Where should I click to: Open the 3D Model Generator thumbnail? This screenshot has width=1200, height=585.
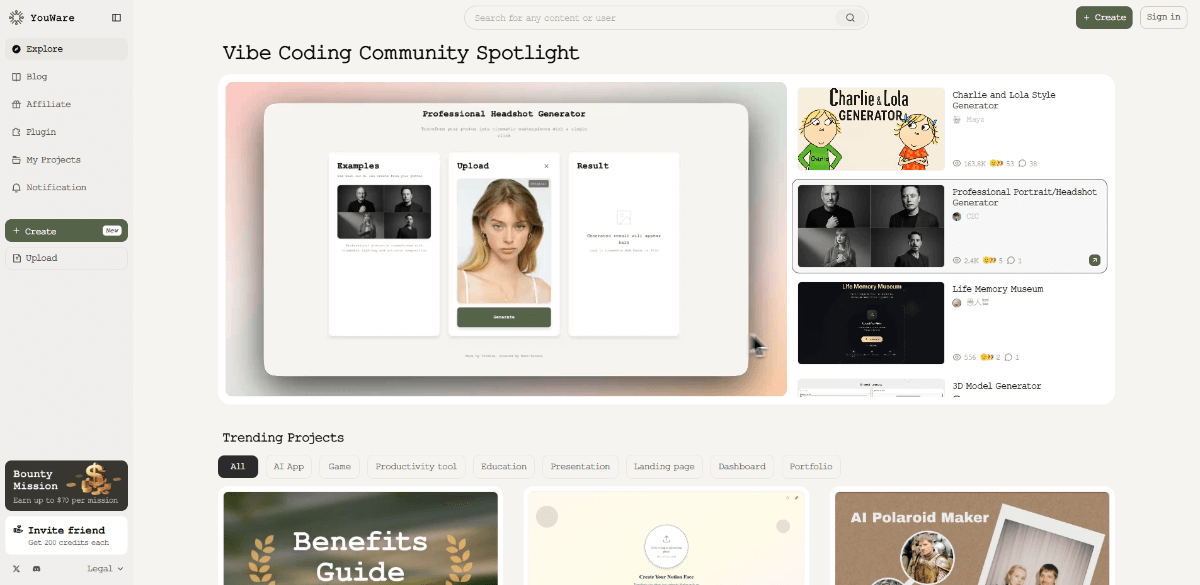point(871,388)
